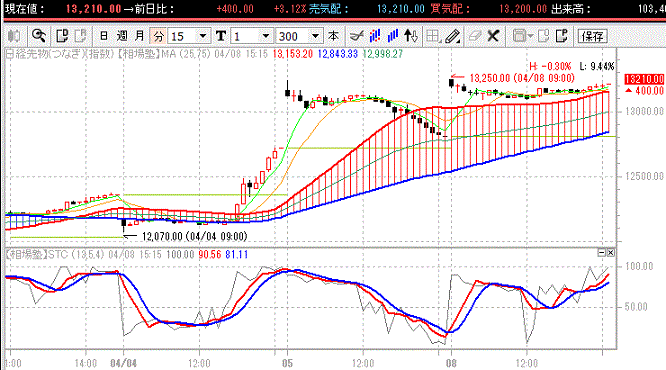Switch to daily chart 日
The height and width of the screenshot is (370, 666).
coord(103,36)
